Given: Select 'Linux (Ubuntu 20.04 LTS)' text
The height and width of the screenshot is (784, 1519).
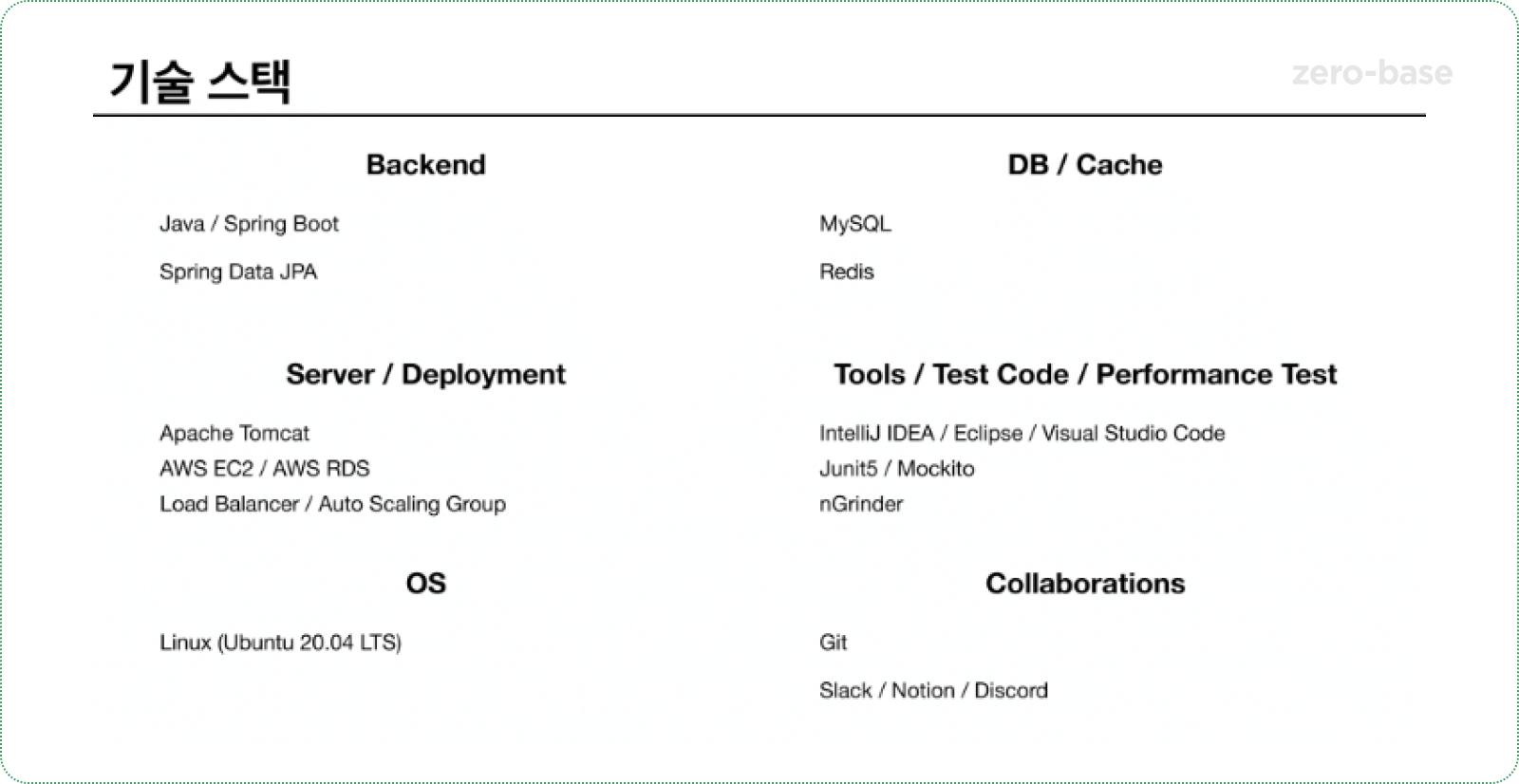Looking at the screenshot, I should [280, 643].
